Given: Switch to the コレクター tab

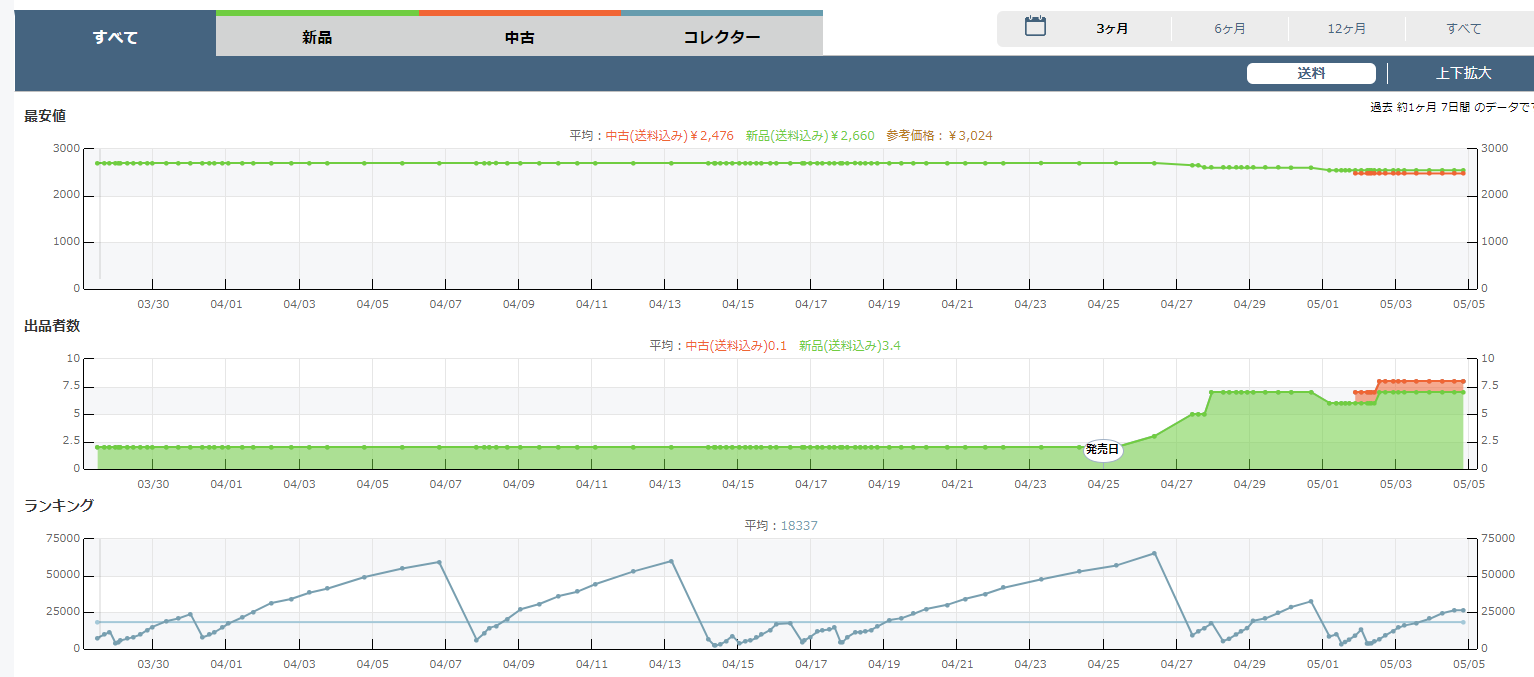Looking at the screenshot, I should click(x=721, y=38).
